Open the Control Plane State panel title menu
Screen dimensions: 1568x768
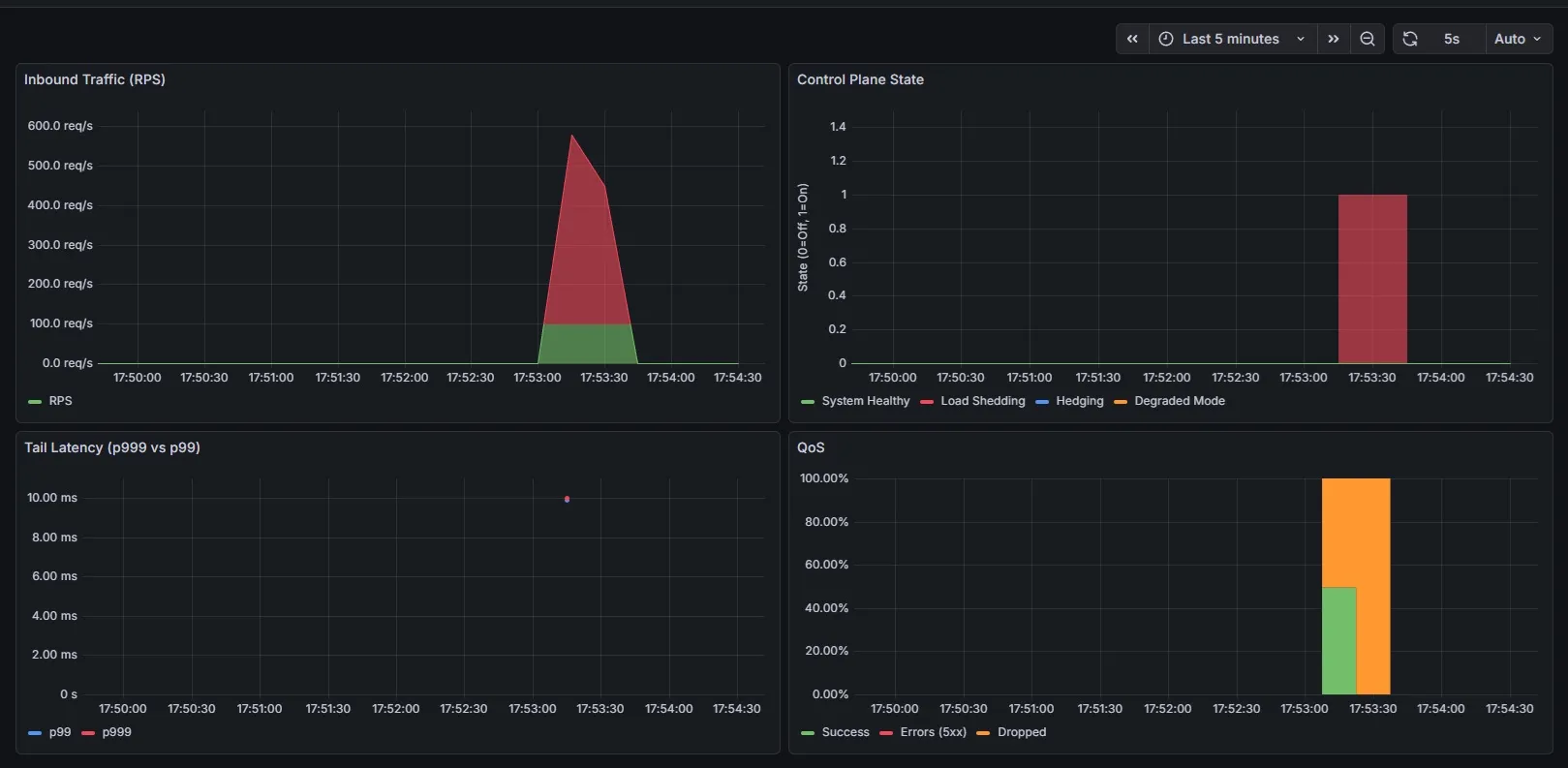point(860,79)
